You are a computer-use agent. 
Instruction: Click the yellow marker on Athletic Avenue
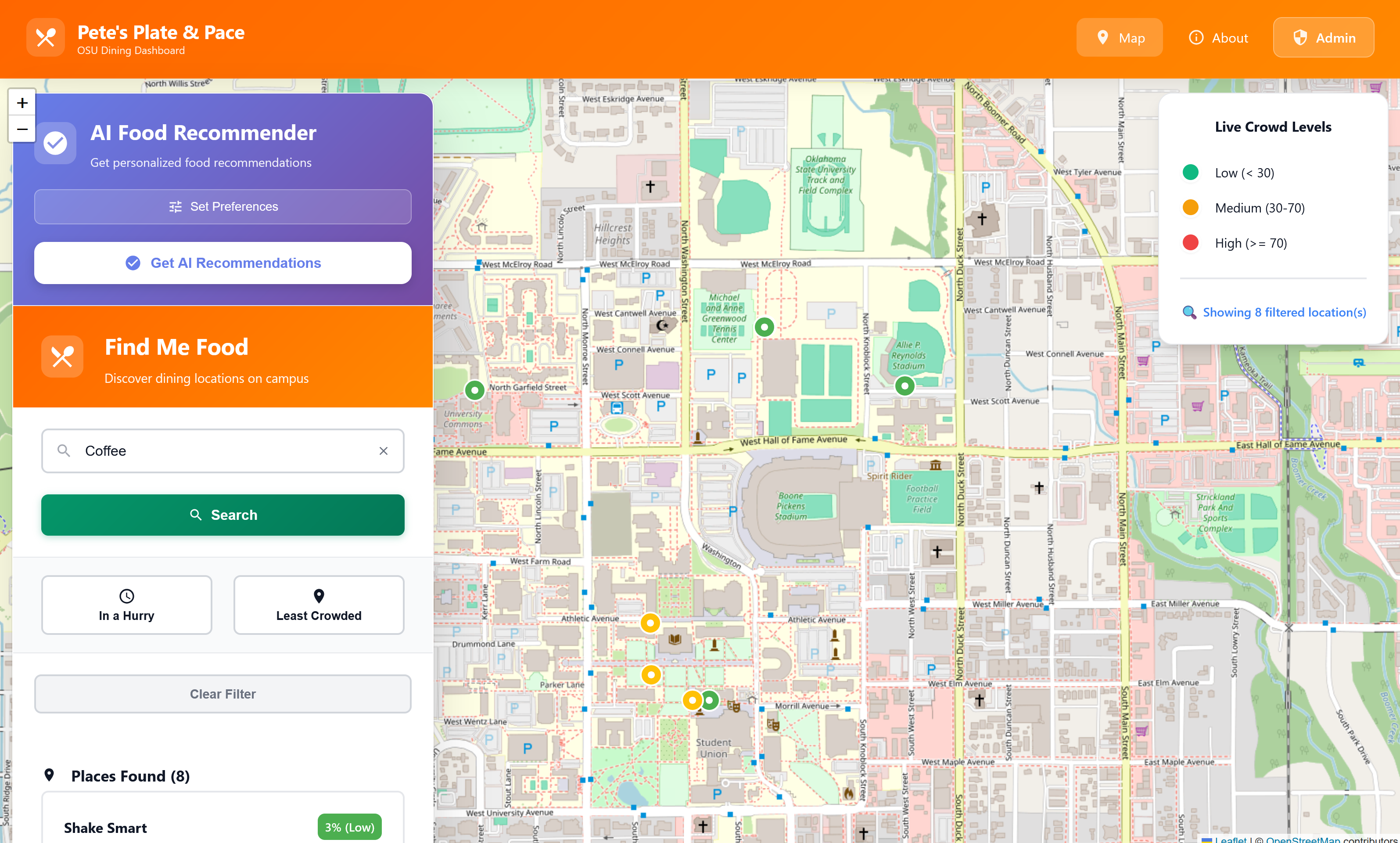coord(650,623)
